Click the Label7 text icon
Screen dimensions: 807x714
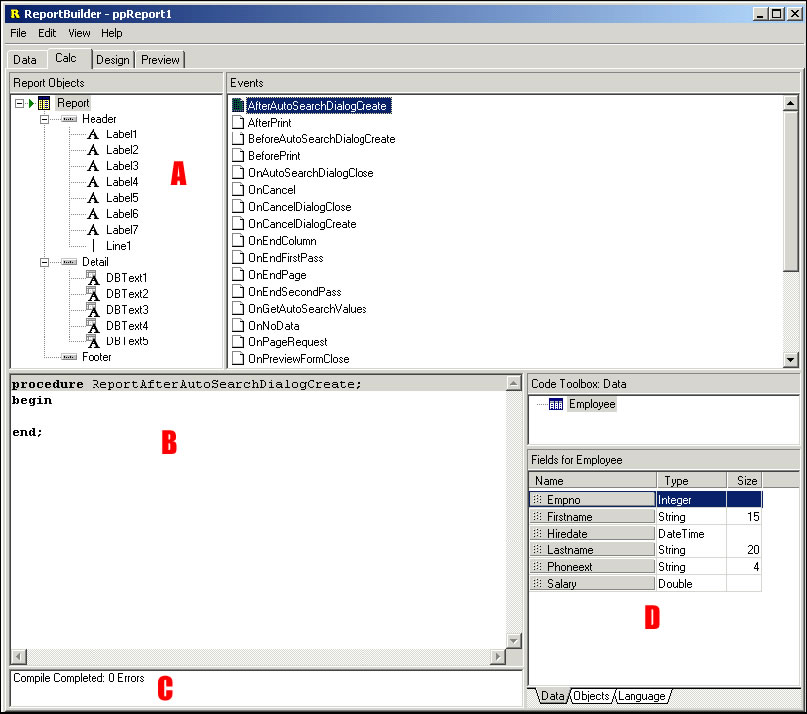point(93,230)
